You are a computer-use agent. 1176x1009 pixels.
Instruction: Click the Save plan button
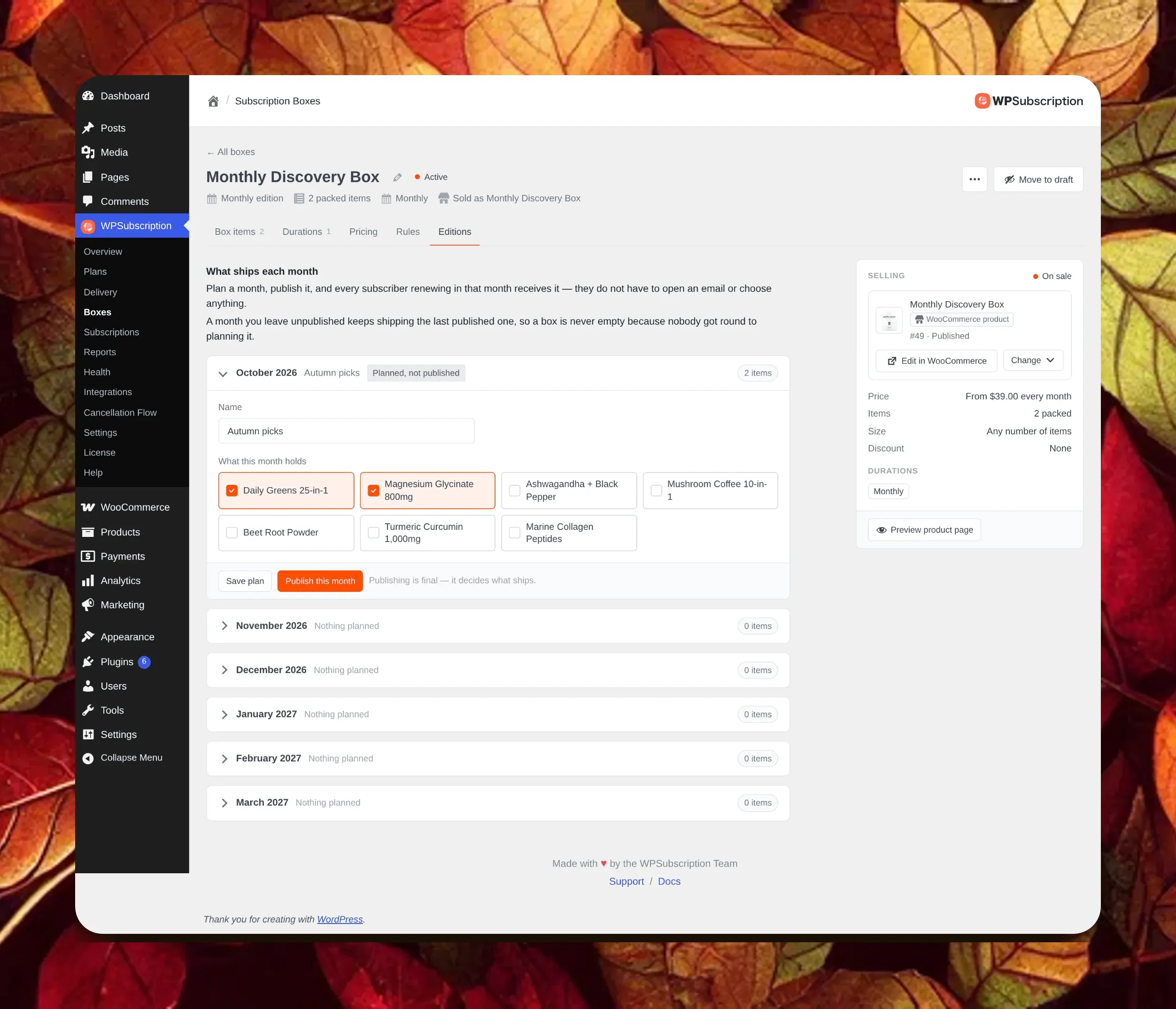[x=245, y=581]
